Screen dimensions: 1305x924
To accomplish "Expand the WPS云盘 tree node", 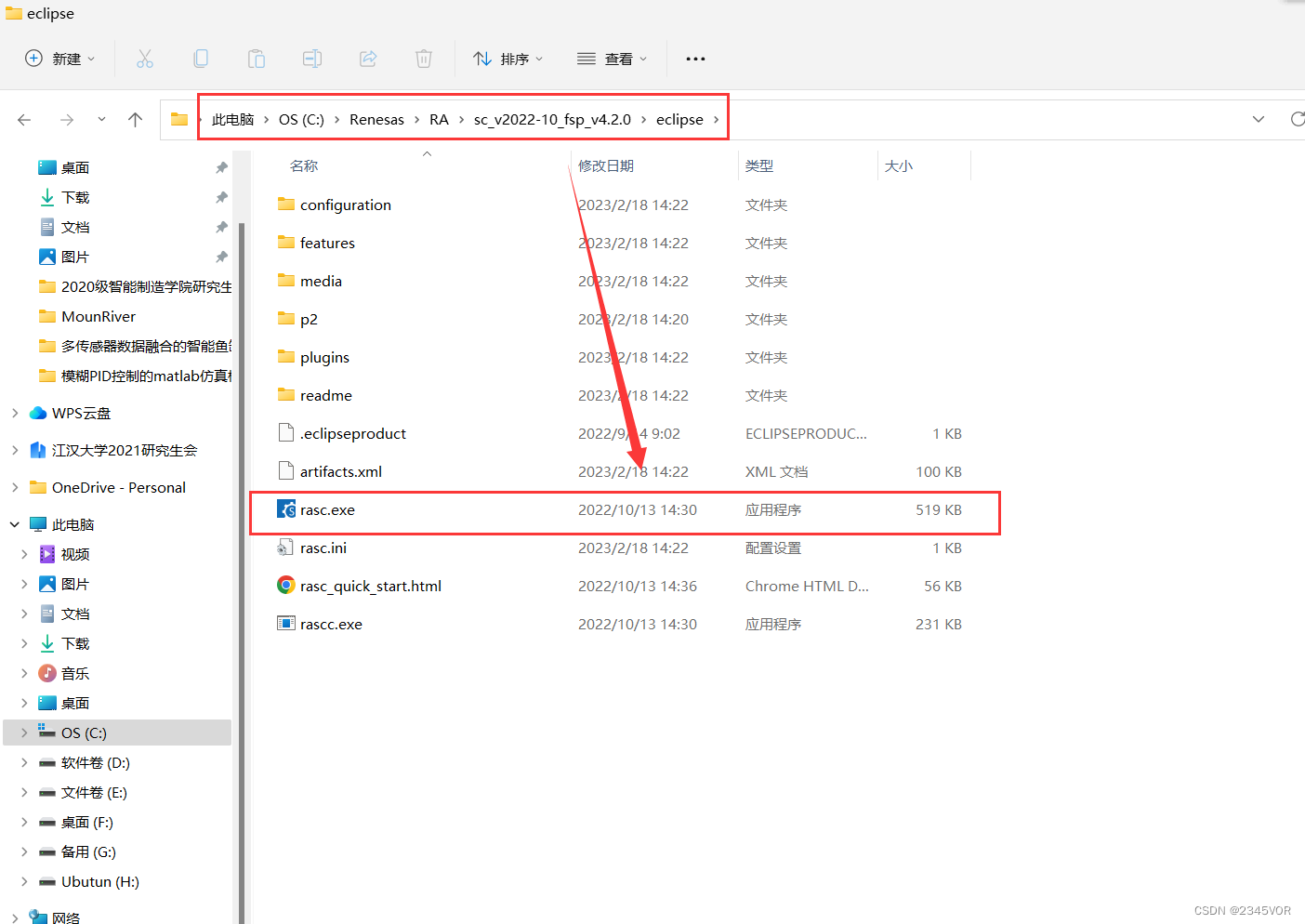I will click(15, 413).
